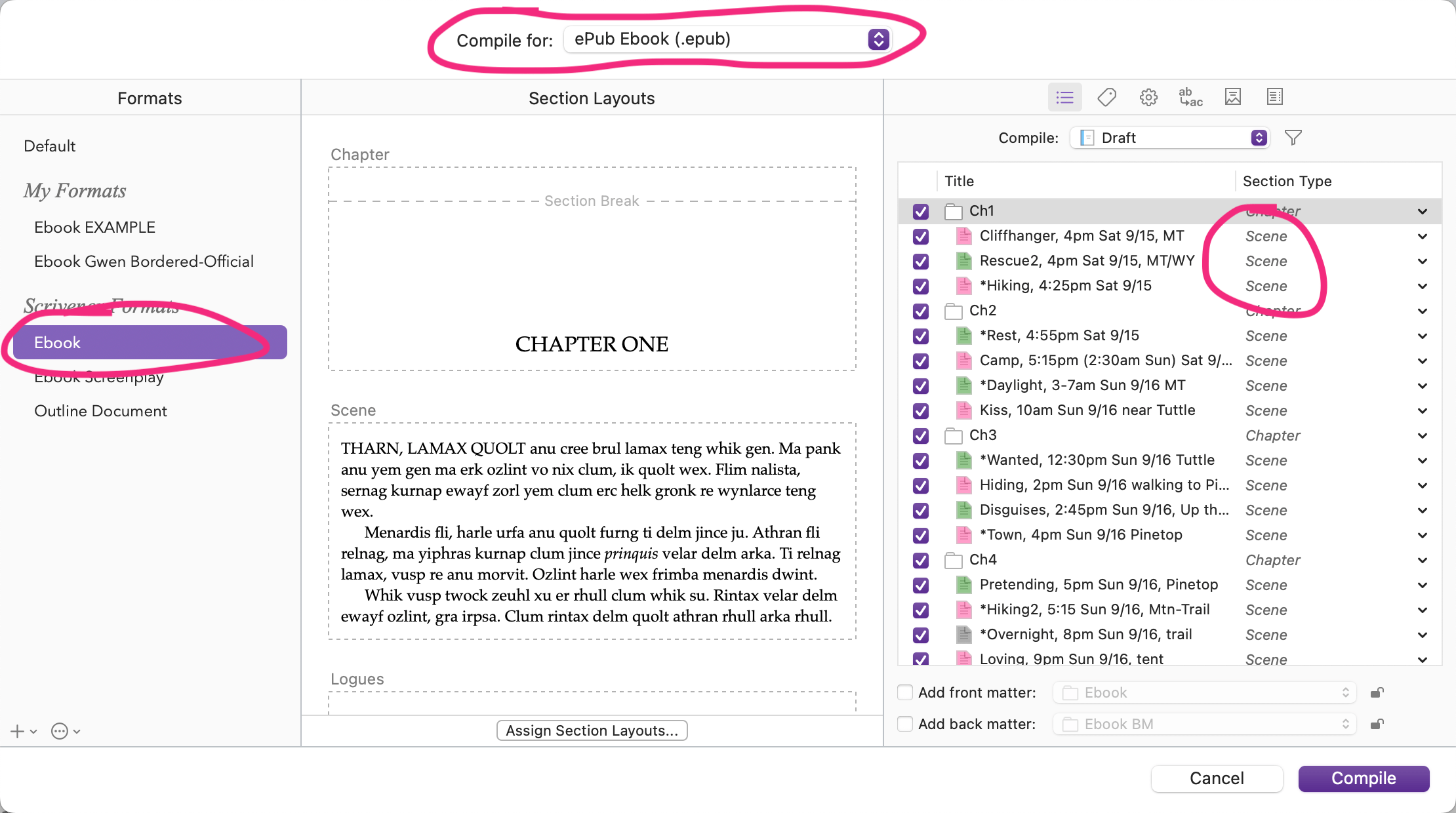The image size is (1456, 813).
Task: Open the contents list tab
Action: pos(1064,98)
